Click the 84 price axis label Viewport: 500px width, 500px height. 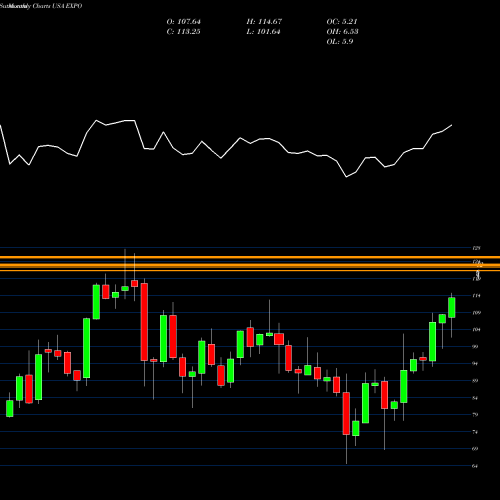click(x=475, y=398)
